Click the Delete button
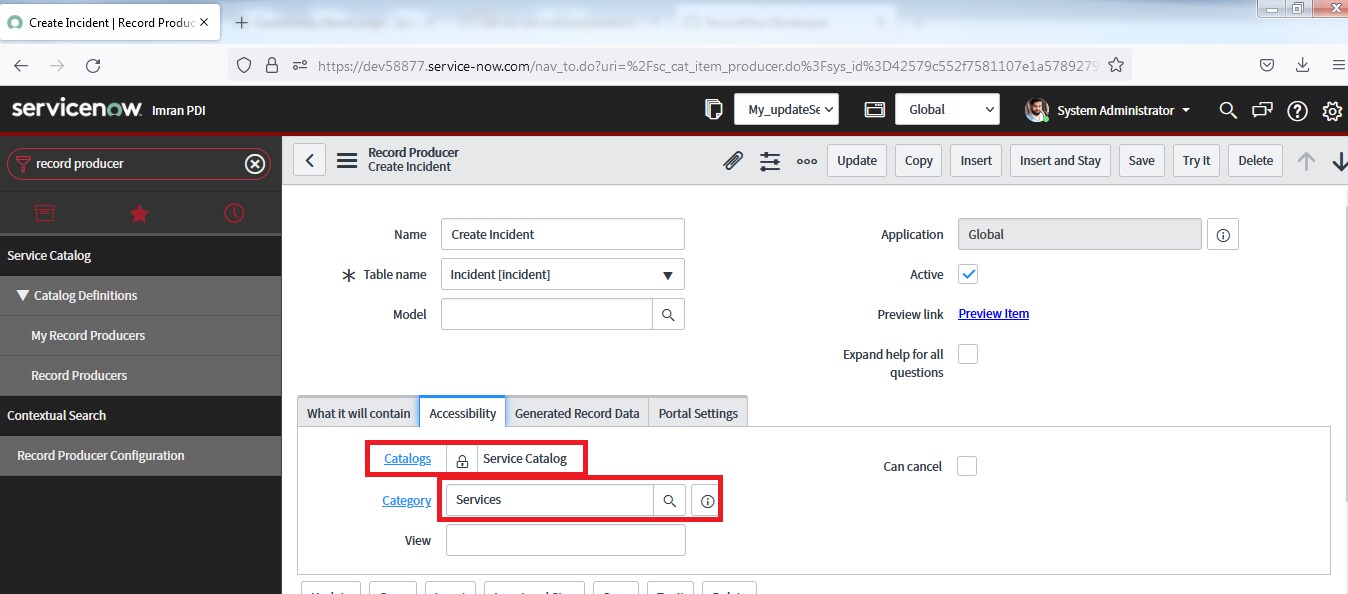The image size is (1348, 594). point(1256,160)
